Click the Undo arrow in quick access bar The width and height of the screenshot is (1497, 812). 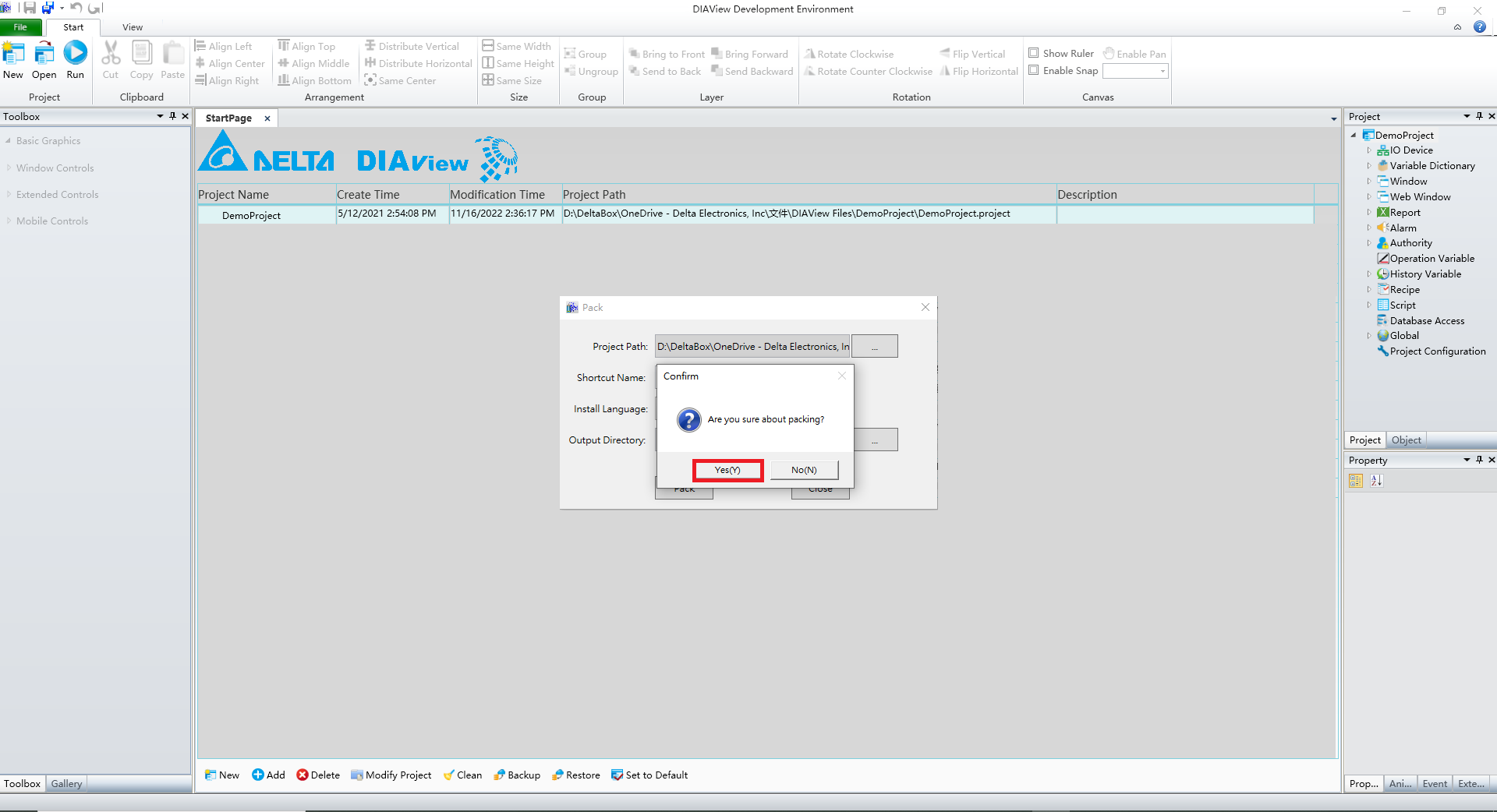pyautogui.click(x=76, y=8)
